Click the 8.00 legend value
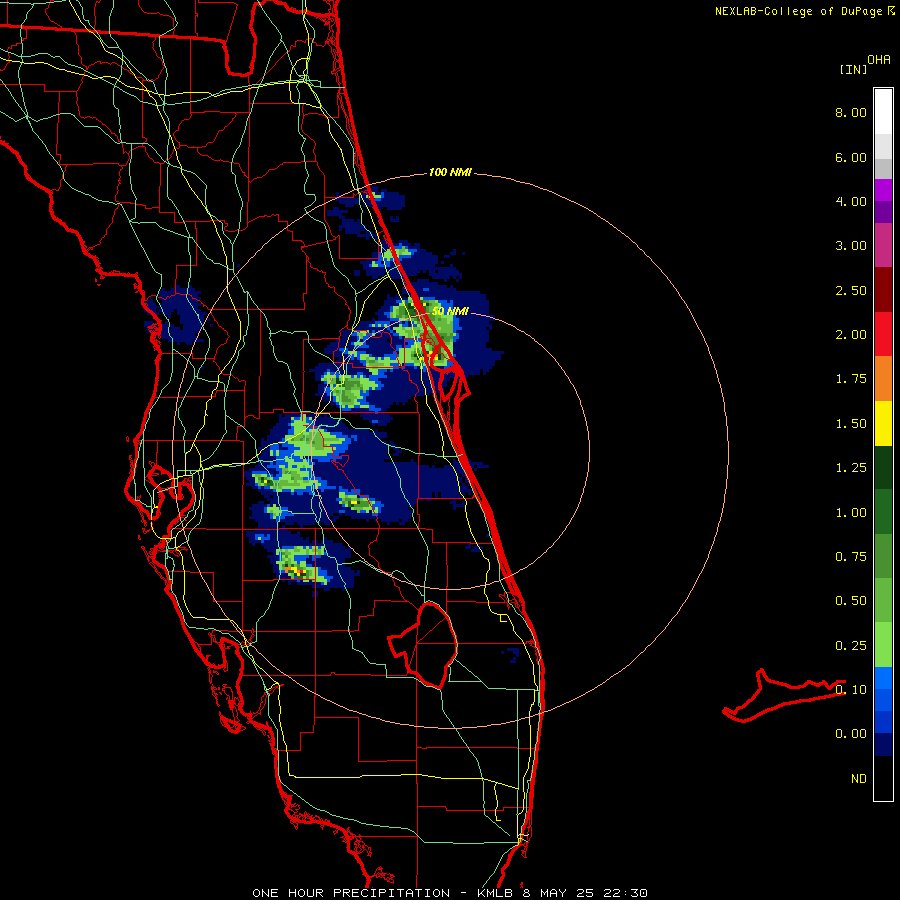Image resolution: width=900 pixels, height=900 pixels. point(851,112)
